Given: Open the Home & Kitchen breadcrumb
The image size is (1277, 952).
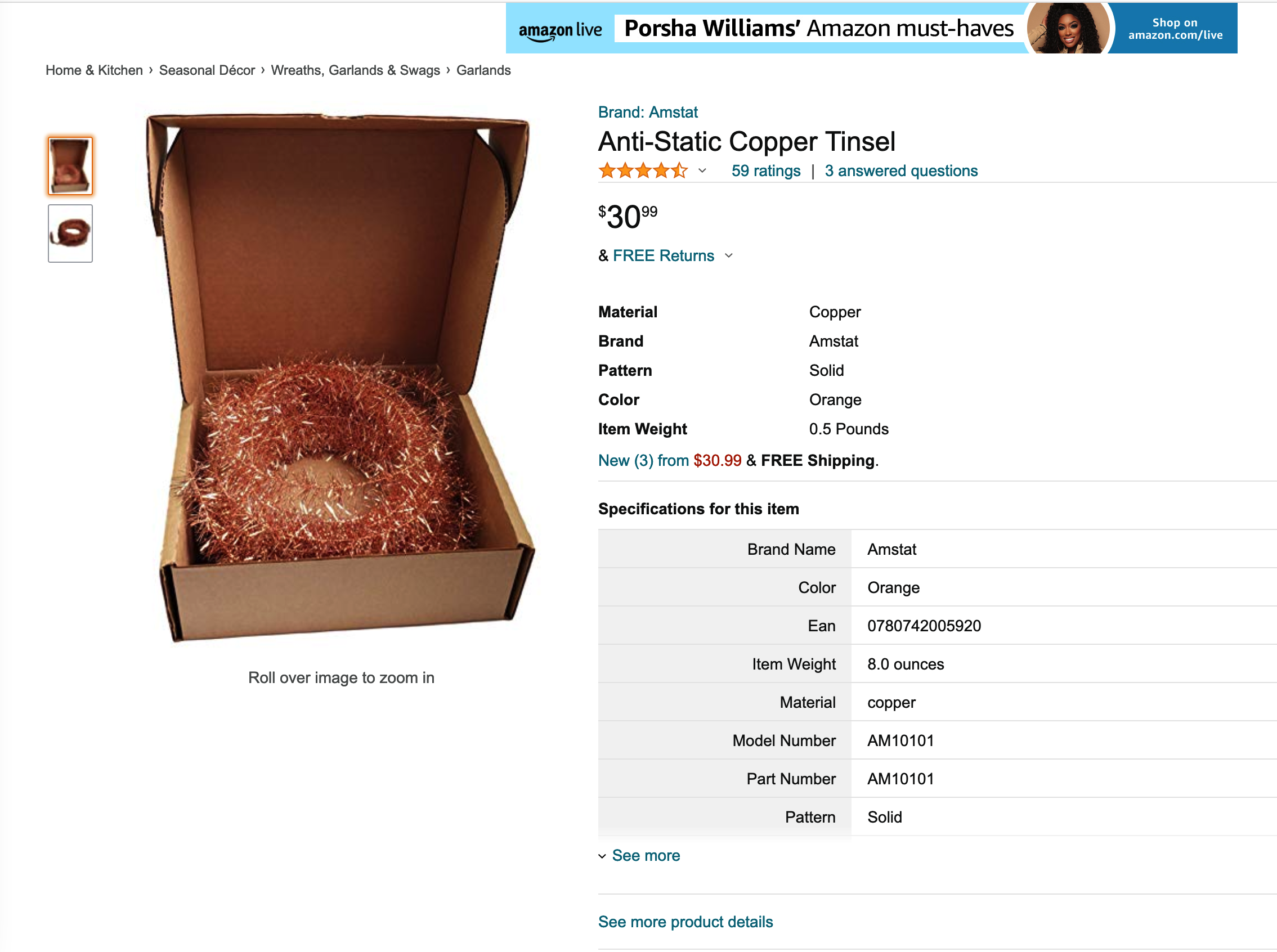Looking at the screenshot, I should (x=94, y=70).
